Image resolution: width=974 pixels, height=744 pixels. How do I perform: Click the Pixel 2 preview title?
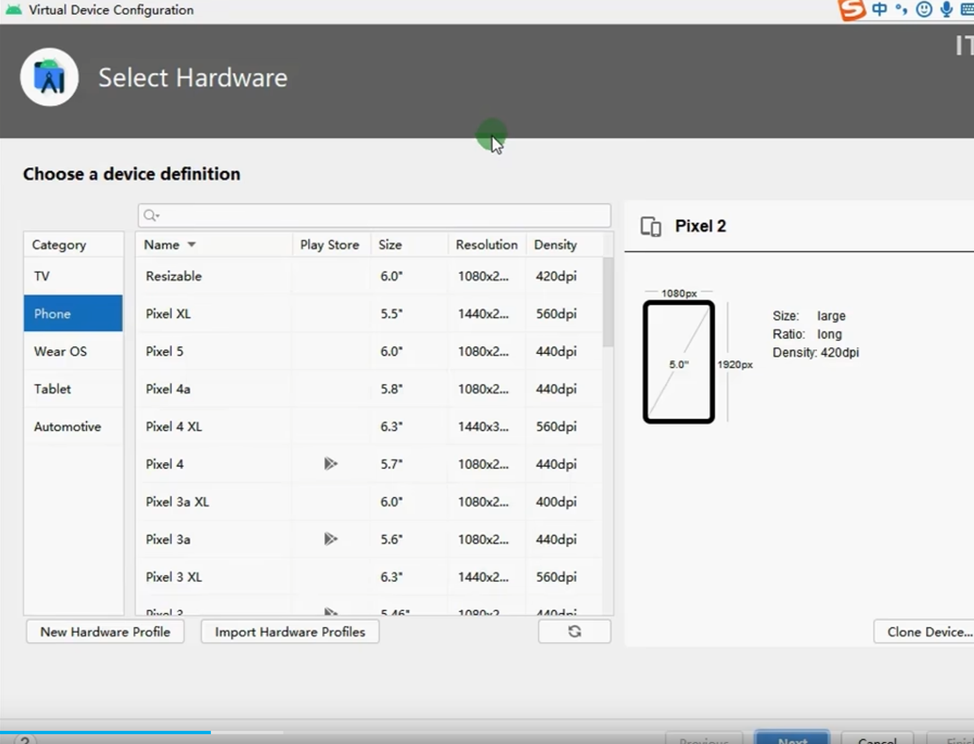[x=700, y=226]
